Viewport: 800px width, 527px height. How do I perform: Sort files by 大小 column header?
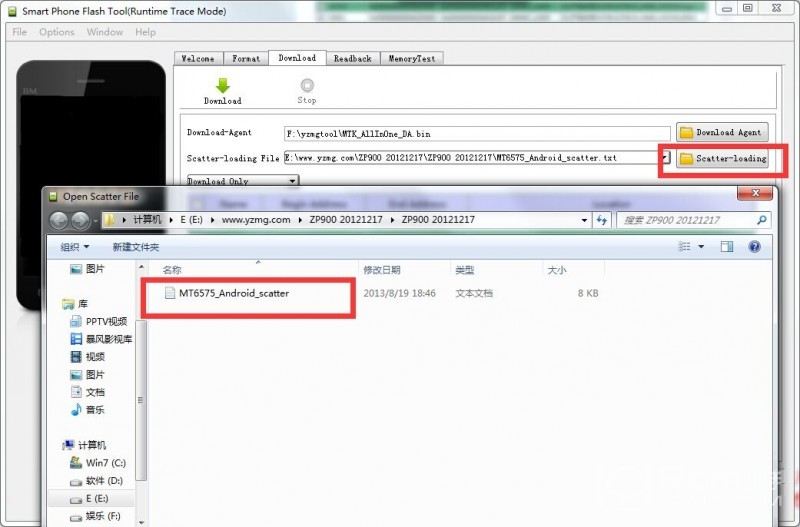(557, 270)
